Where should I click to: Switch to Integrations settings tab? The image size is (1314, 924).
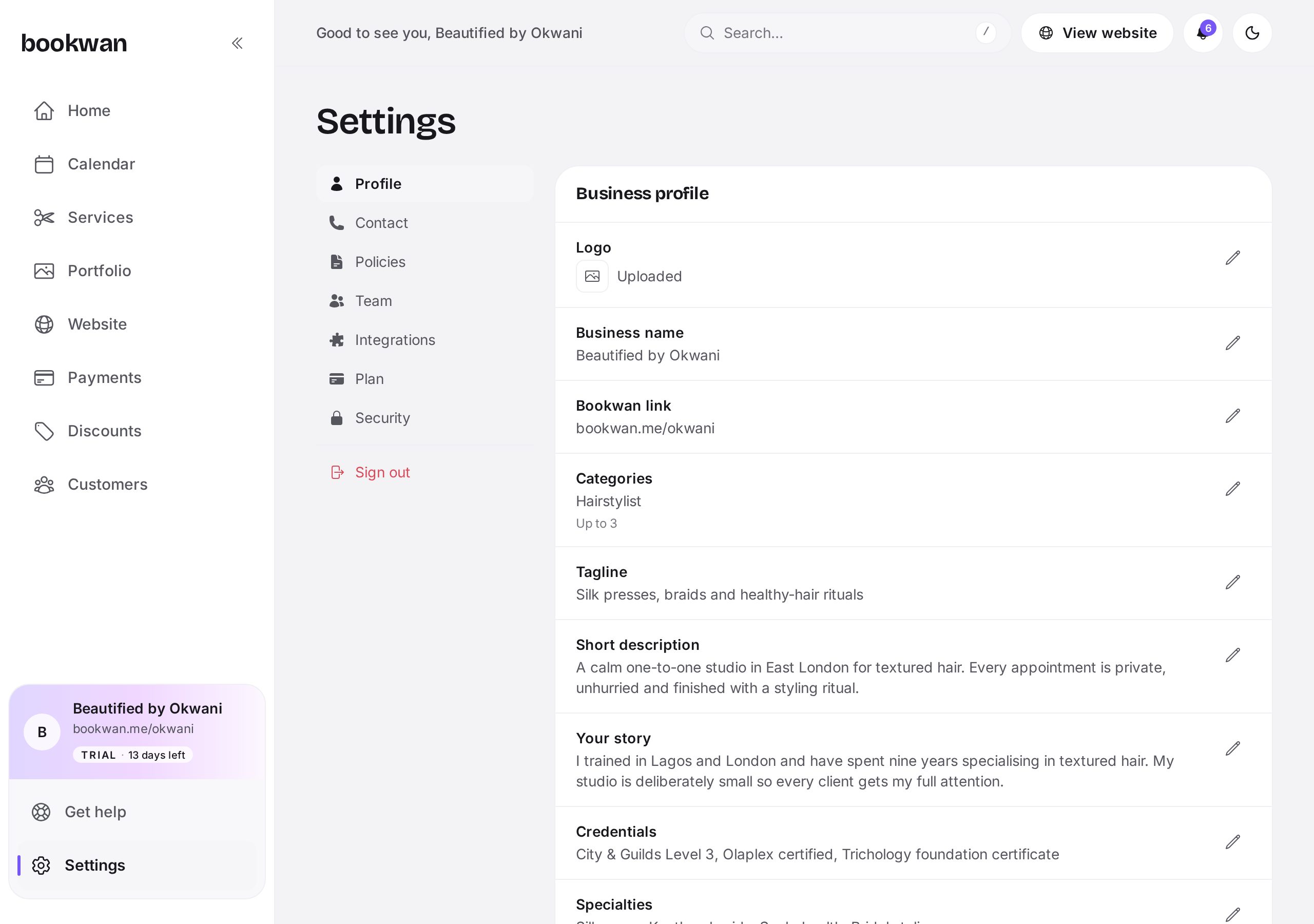point(424,340)
